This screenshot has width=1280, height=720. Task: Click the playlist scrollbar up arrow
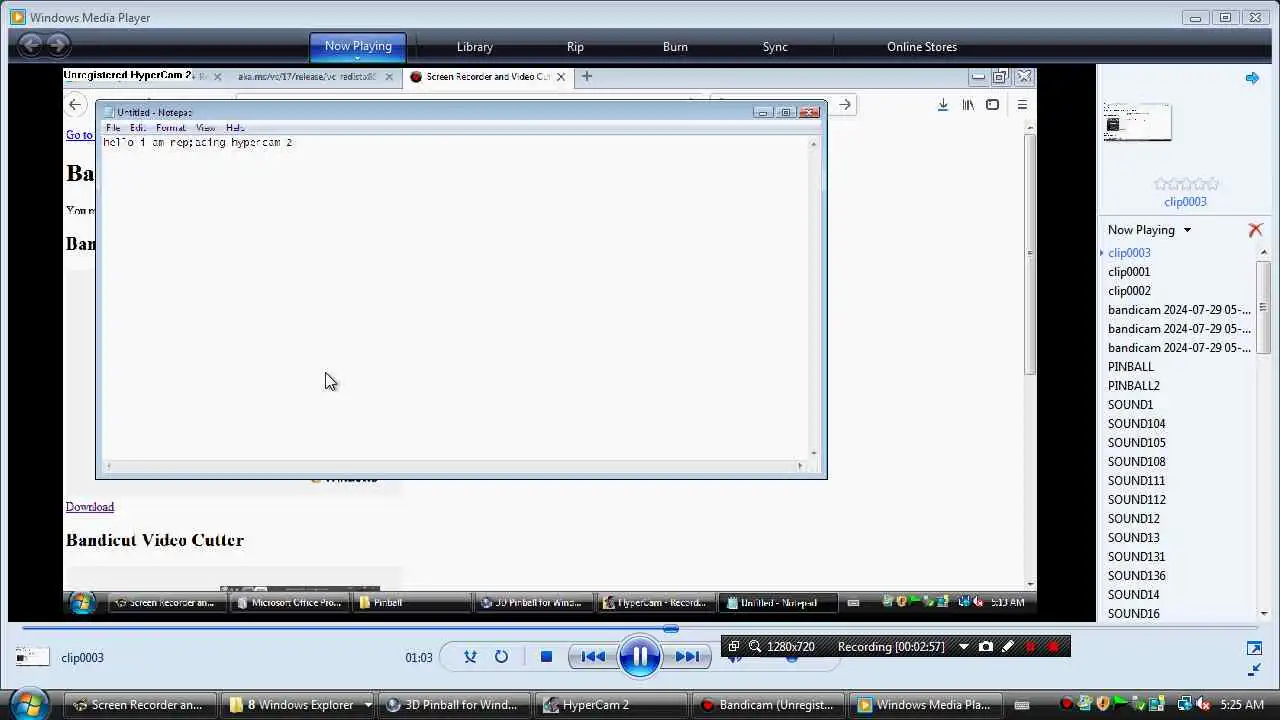[1264, 252]
